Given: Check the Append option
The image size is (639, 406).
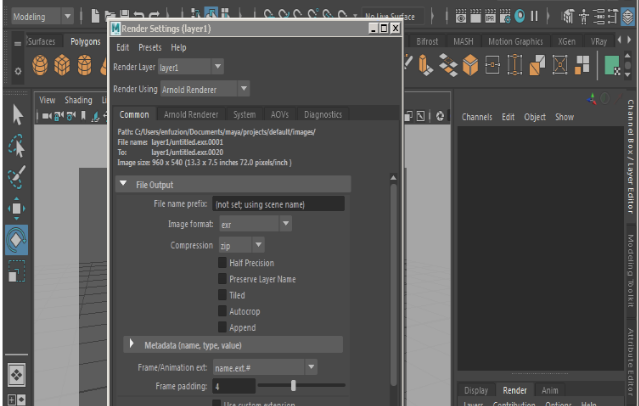Looking at the screenshot, I should (222, 327).
